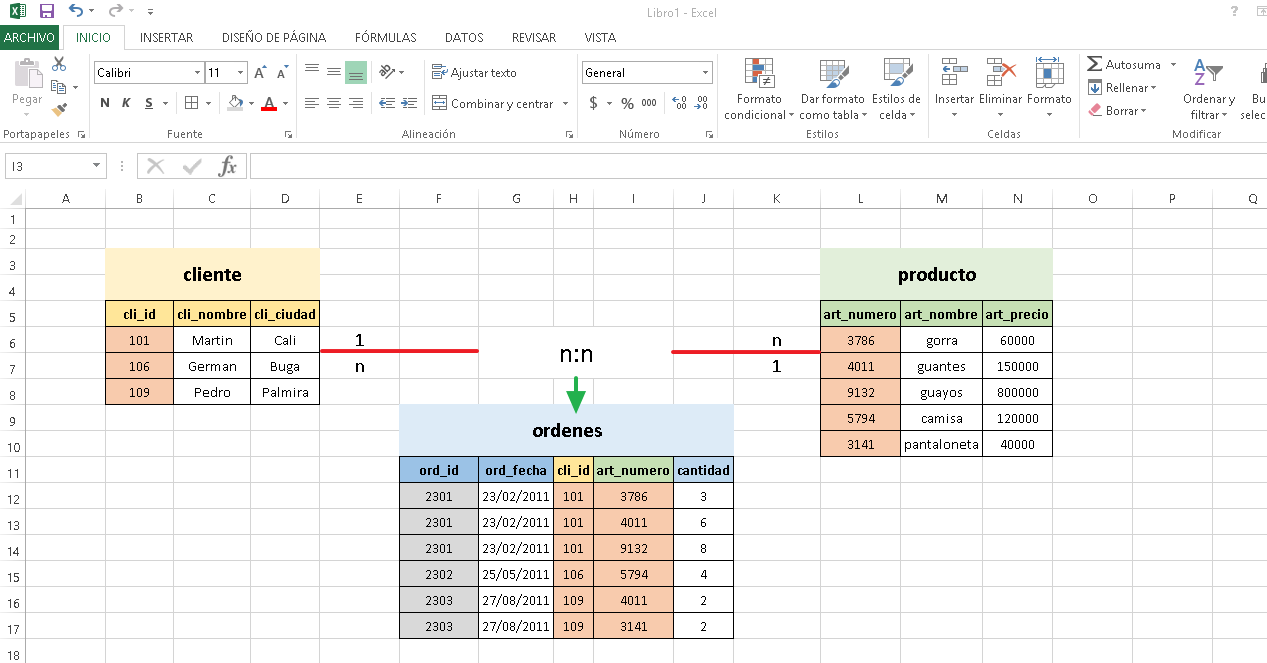Open the ARCHIVO file menu

point(29,38)
